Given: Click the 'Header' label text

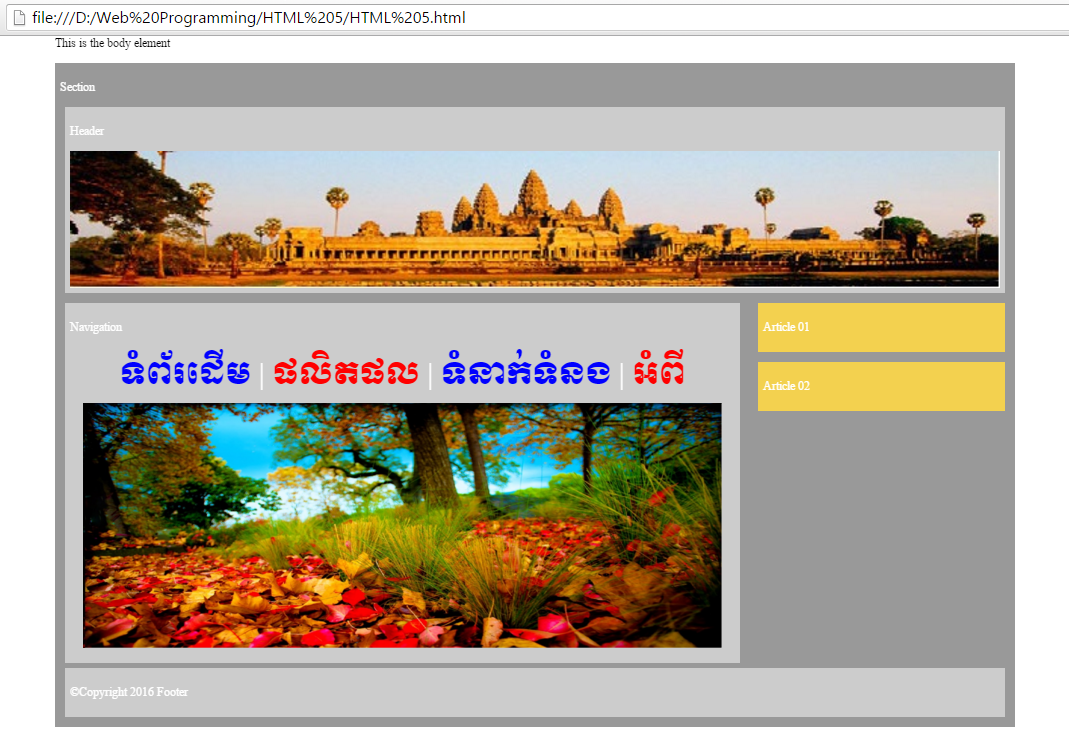Looking at the screenshot, I should pyautogui.click(x=87, y=131).
